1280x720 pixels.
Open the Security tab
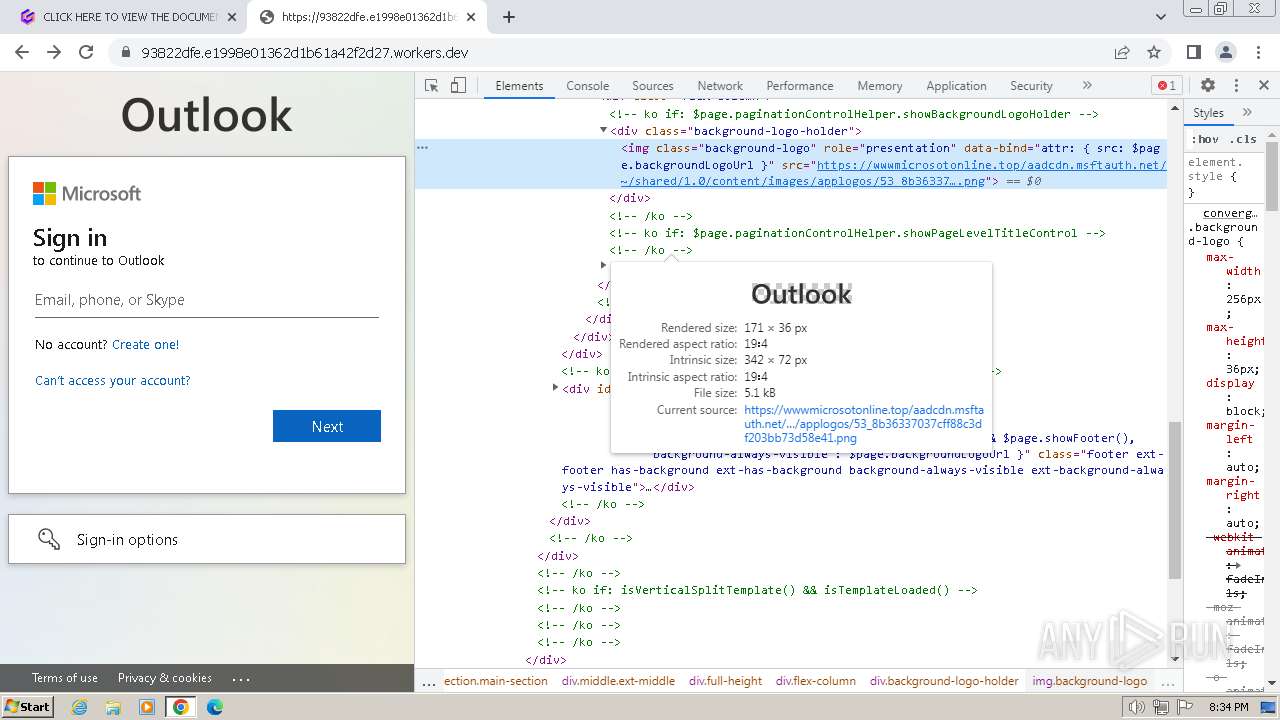coord(1031,86)
